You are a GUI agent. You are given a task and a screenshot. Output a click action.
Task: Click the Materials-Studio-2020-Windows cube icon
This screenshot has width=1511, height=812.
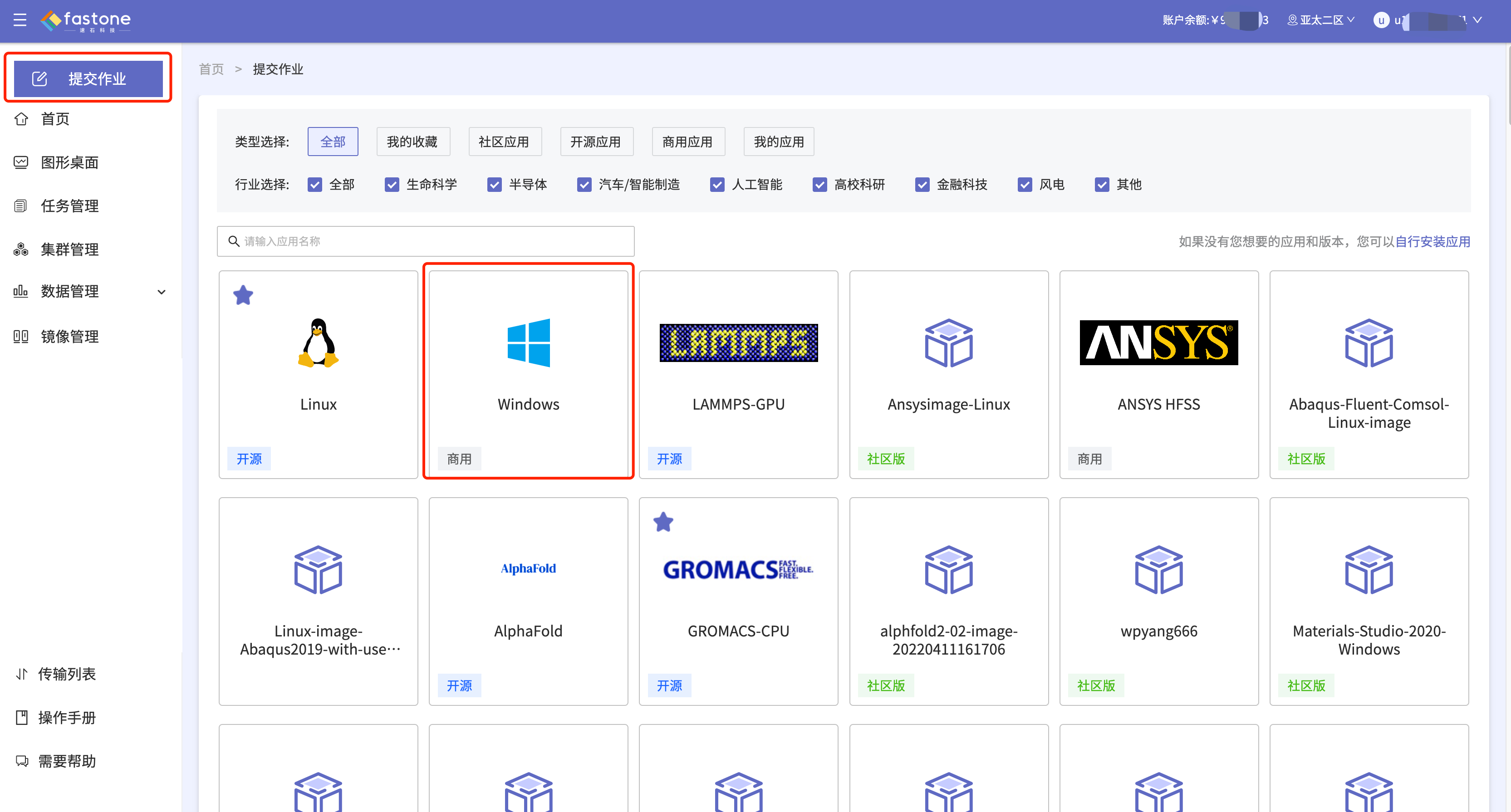click(1369, 570)
